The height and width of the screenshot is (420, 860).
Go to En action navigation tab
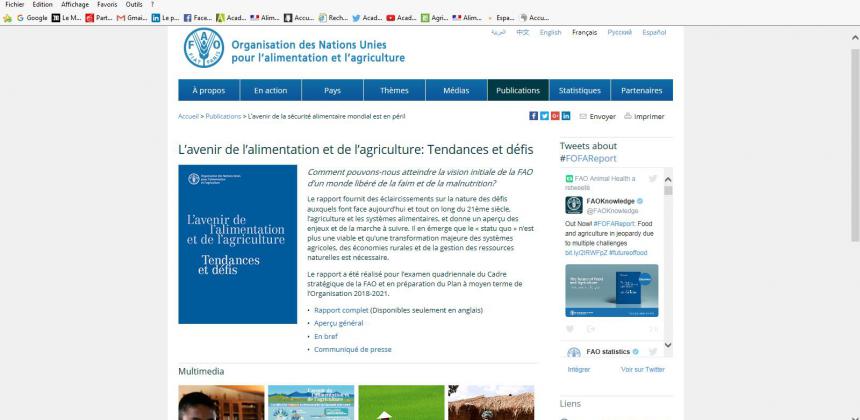pos(270,90)
